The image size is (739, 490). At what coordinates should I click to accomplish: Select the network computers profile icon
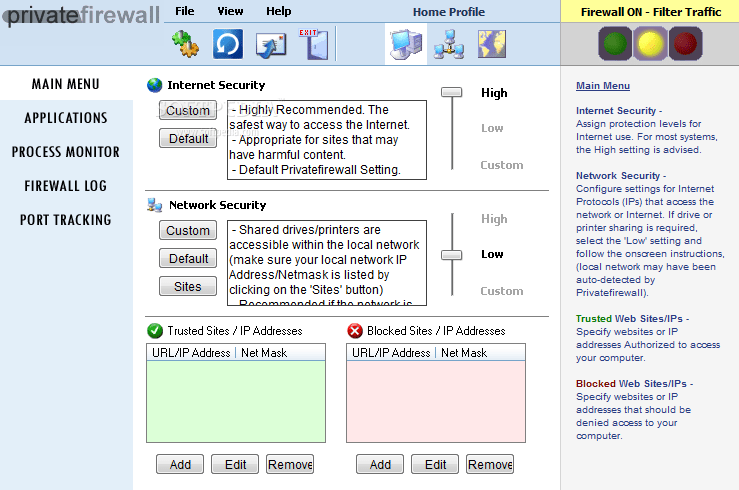pyautogui.click(x=449, y=44)
